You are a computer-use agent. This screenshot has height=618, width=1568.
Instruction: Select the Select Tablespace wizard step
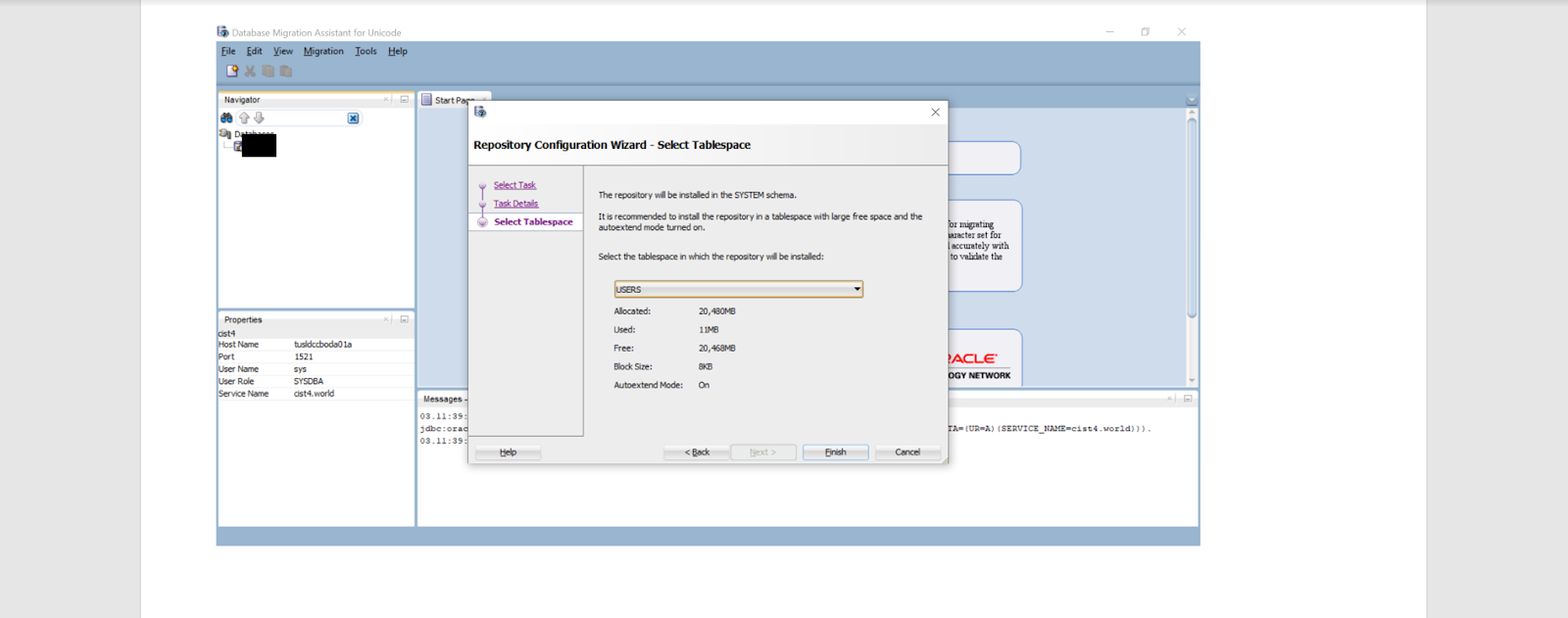pyautogui.click(x=533, y=222)
